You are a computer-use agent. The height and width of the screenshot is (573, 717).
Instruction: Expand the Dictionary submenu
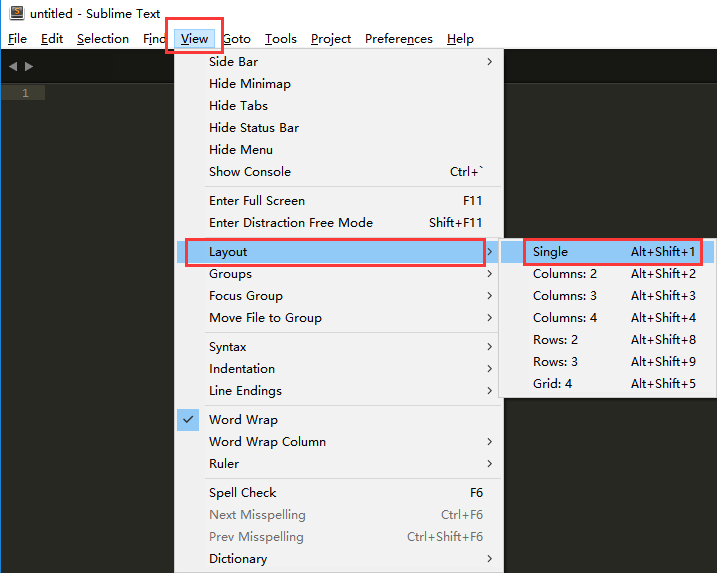[x=339, y=558]
